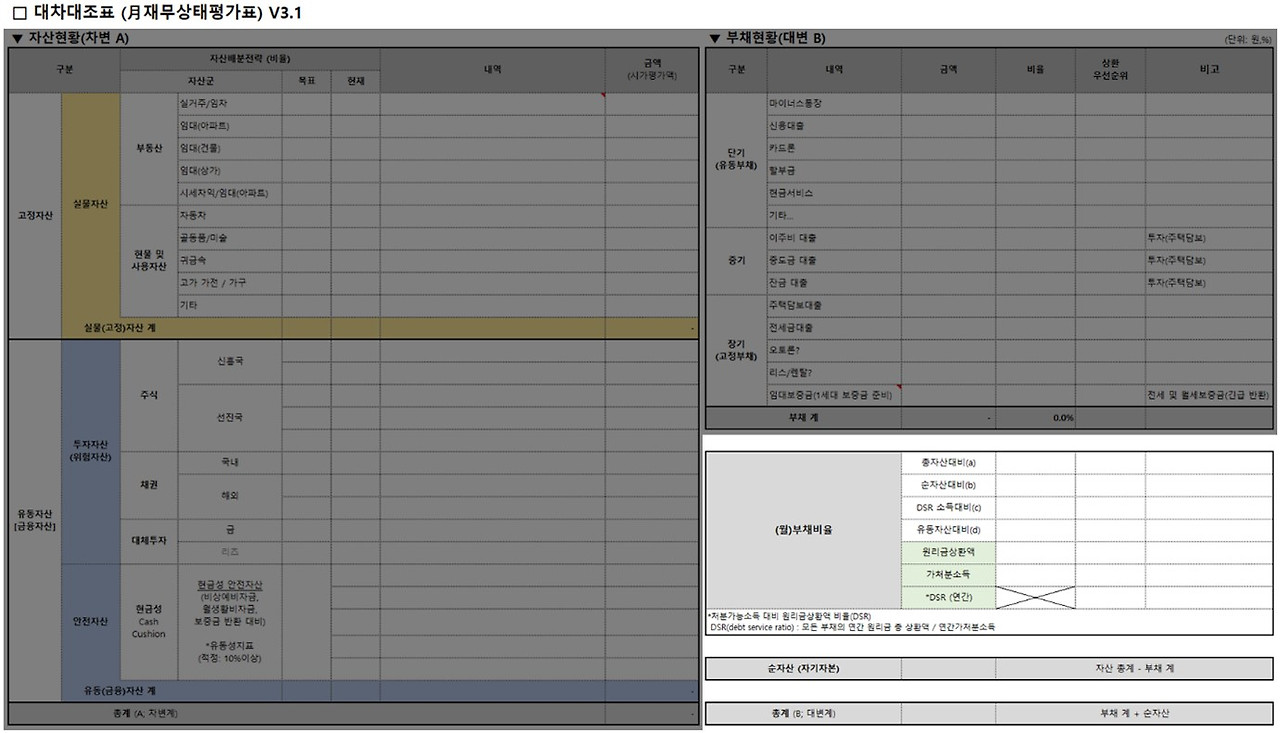The height and width of the screenshot is (733, 1280).
Task: Select the 고정자산 category cell
Action: point(35,215)
